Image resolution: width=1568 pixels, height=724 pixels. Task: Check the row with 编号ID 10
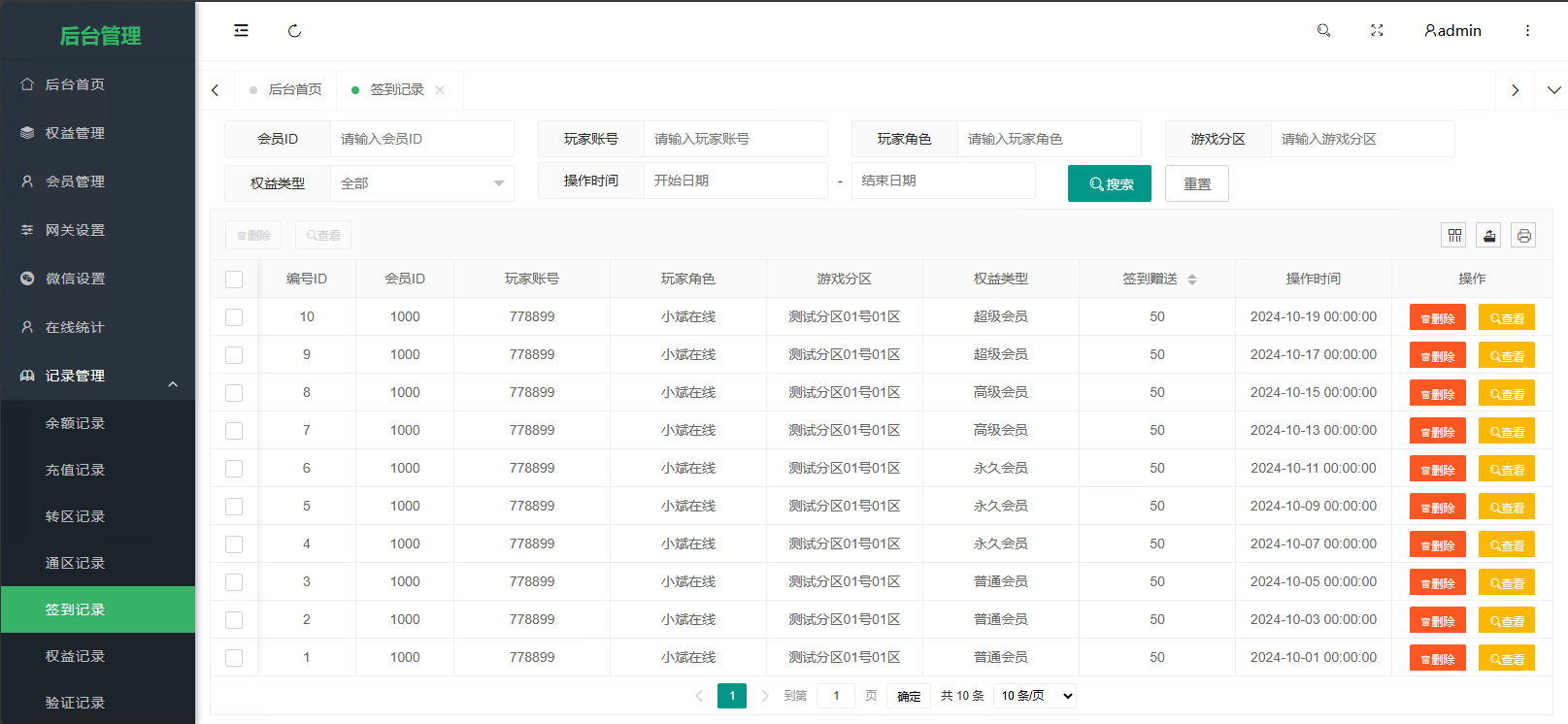tap(234, 317)
